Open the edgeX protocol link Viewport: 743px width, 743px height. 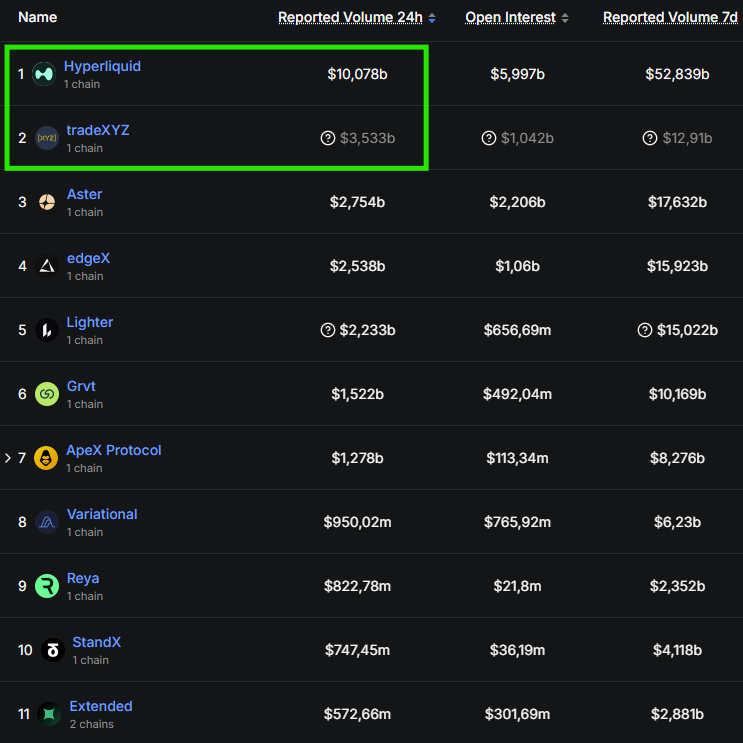tap(89, 258)
